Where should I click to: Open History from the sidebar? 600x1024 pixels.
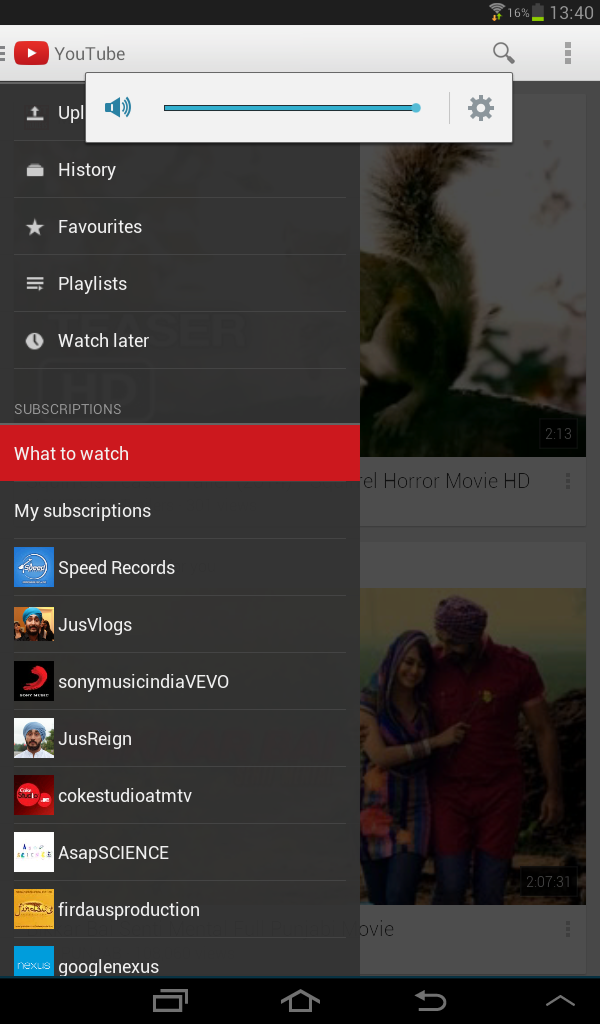[86, 170]
